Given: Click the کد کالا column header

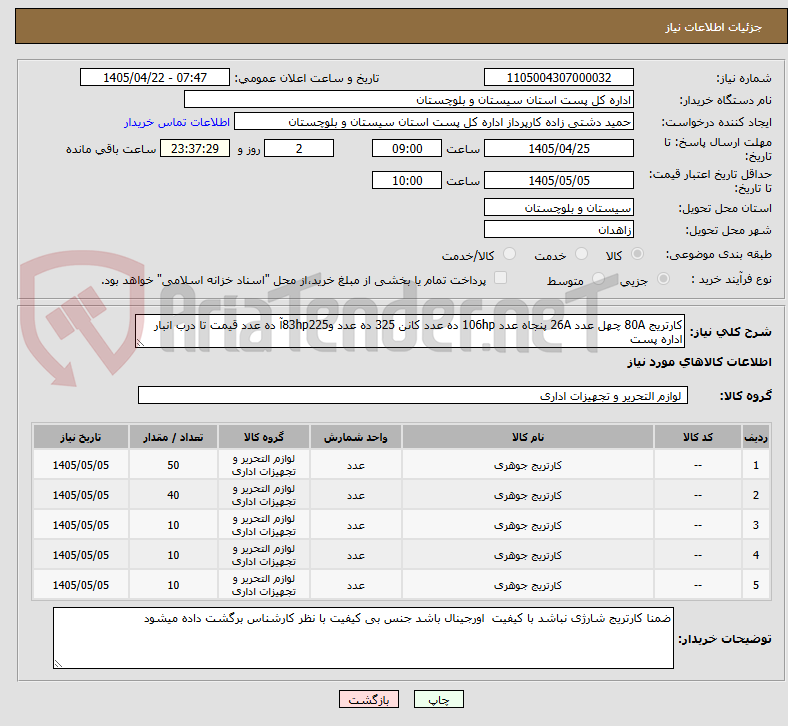Looking at the screenshot, I should pos(698,437).
